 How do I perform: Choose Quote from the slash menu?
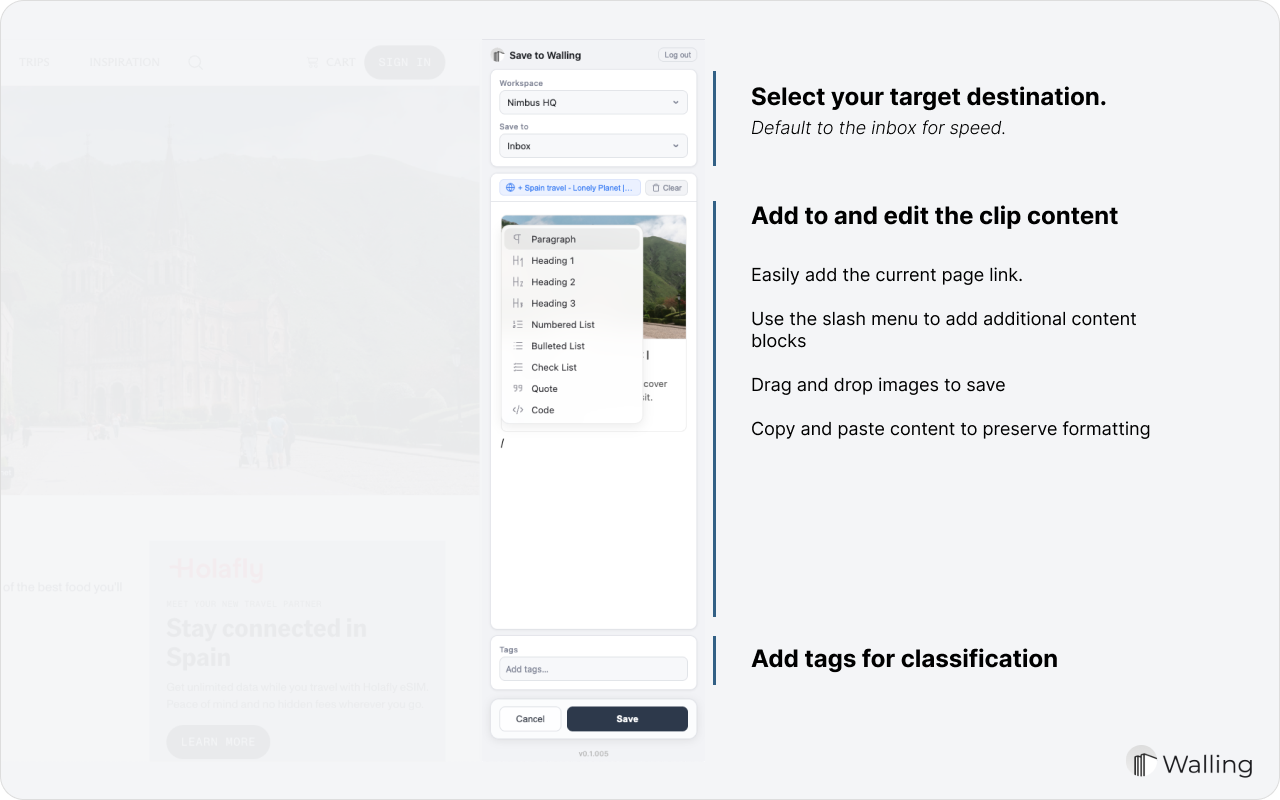click(x=572, y=389)
